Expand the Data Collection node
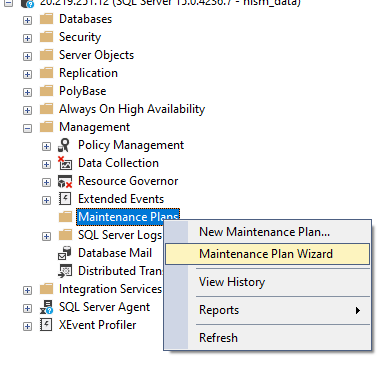The image size is (390, 366). coord(46,164)
